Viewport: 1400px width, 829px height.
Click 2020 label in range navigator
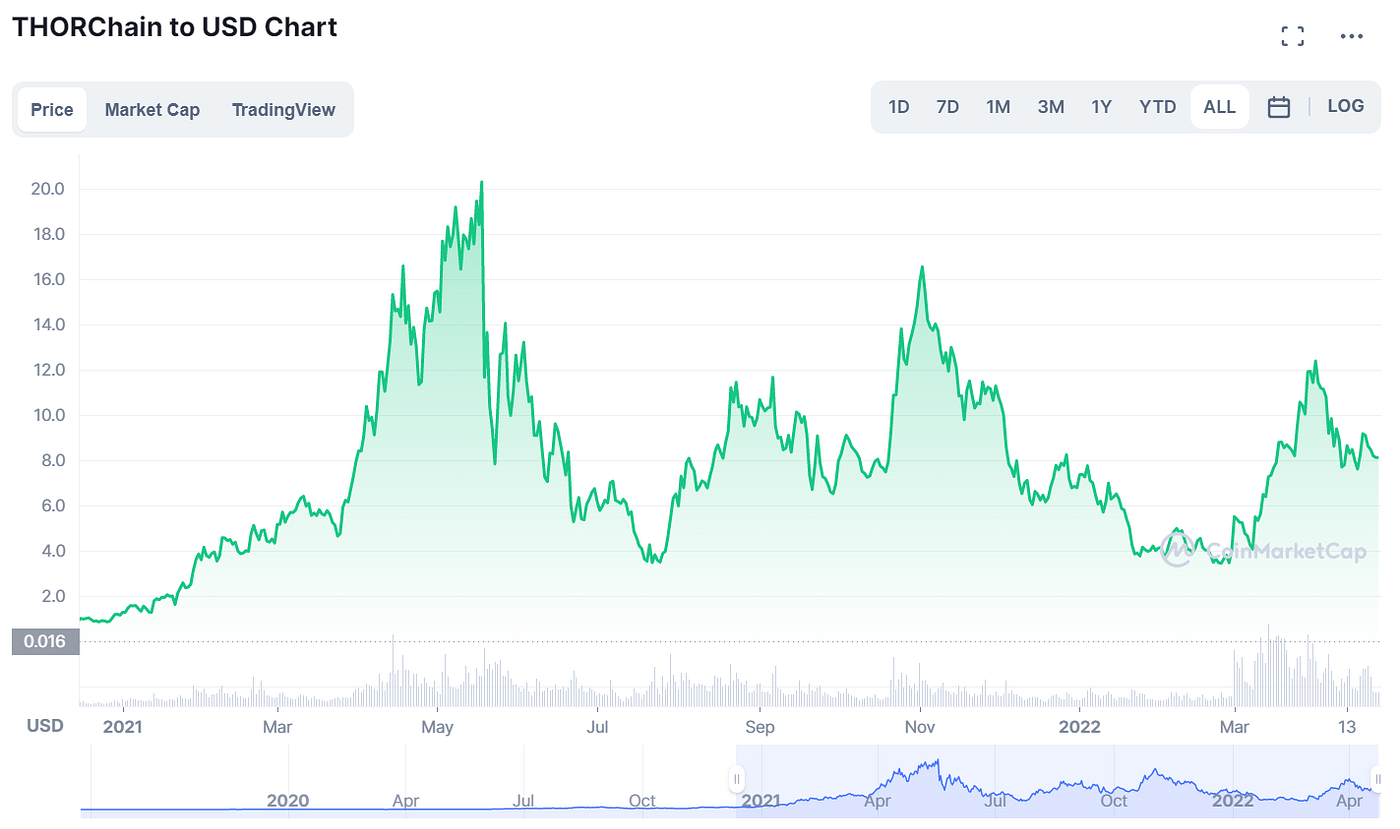(288, 800)
